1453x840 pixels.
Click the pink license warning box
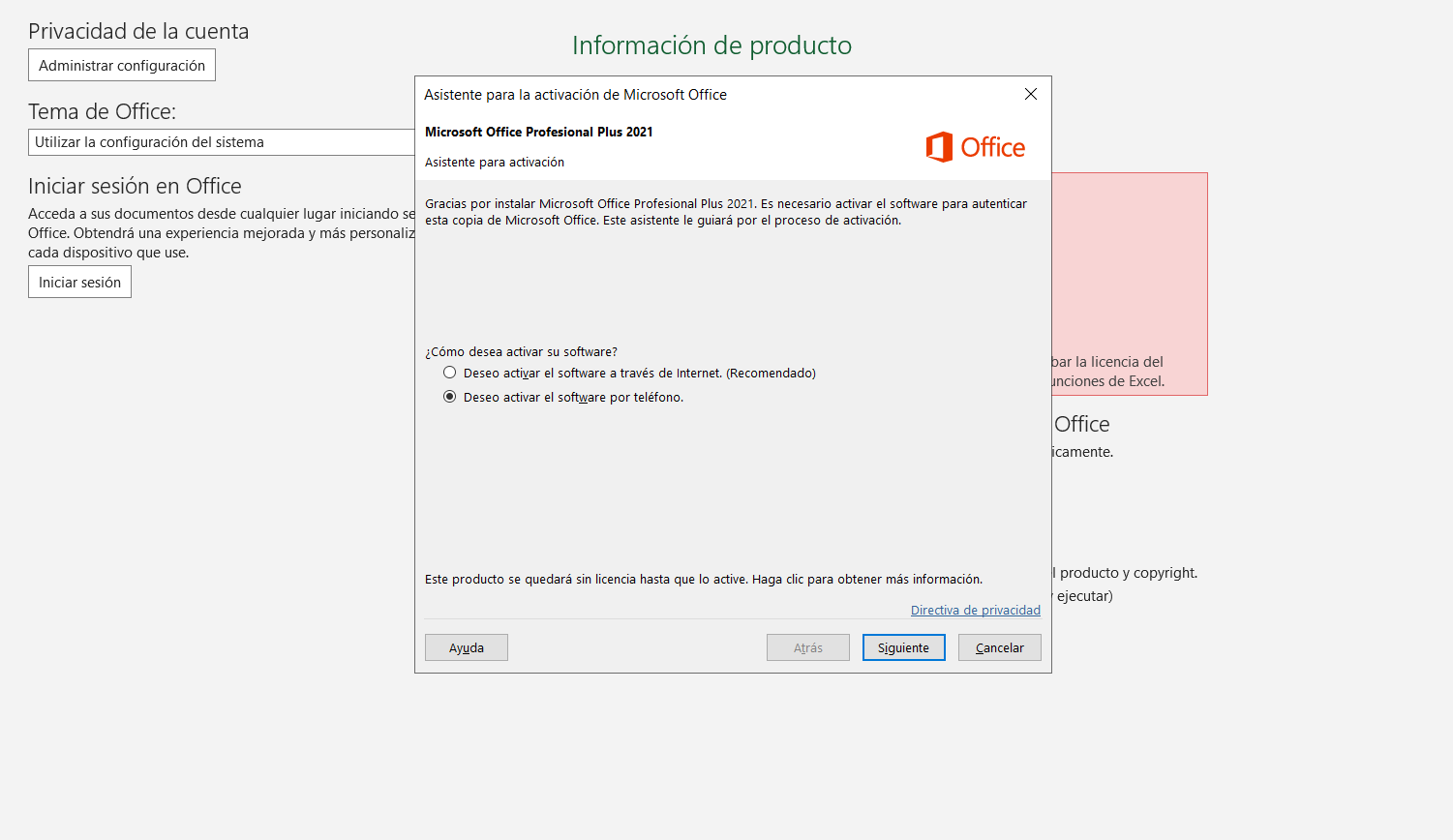click(1129, 281)
